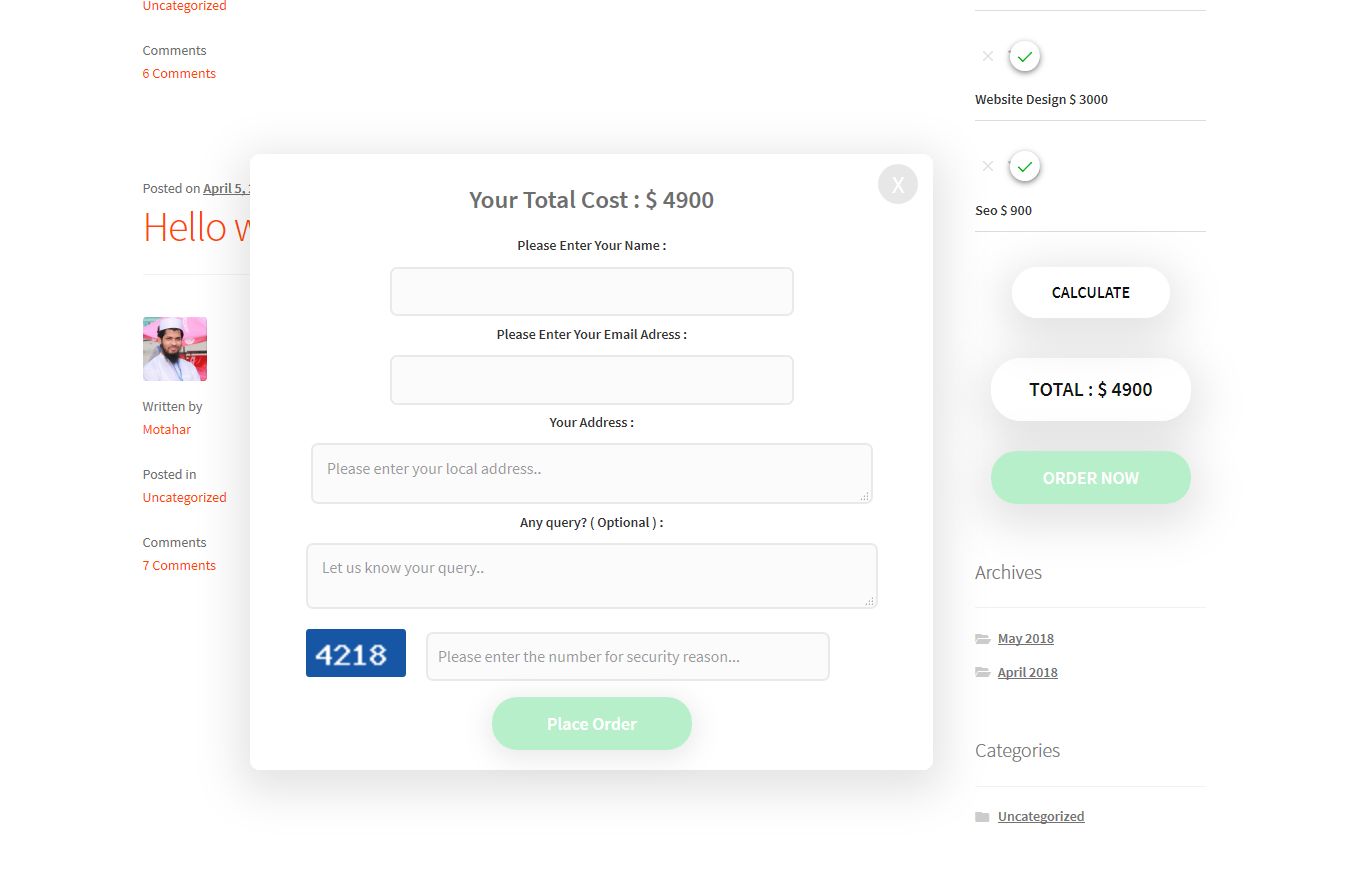Click into the local address text area

[592, 473]
